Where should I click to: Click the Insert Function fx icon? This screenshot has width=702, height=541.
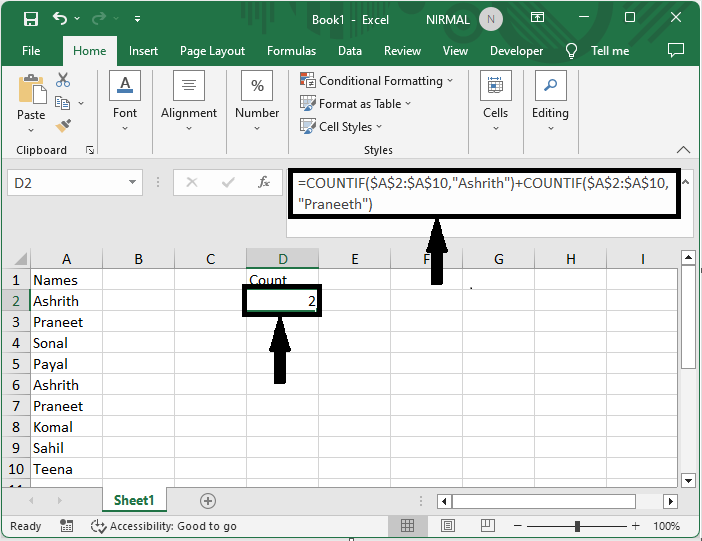pyautogui.click(x=264, y=182)
